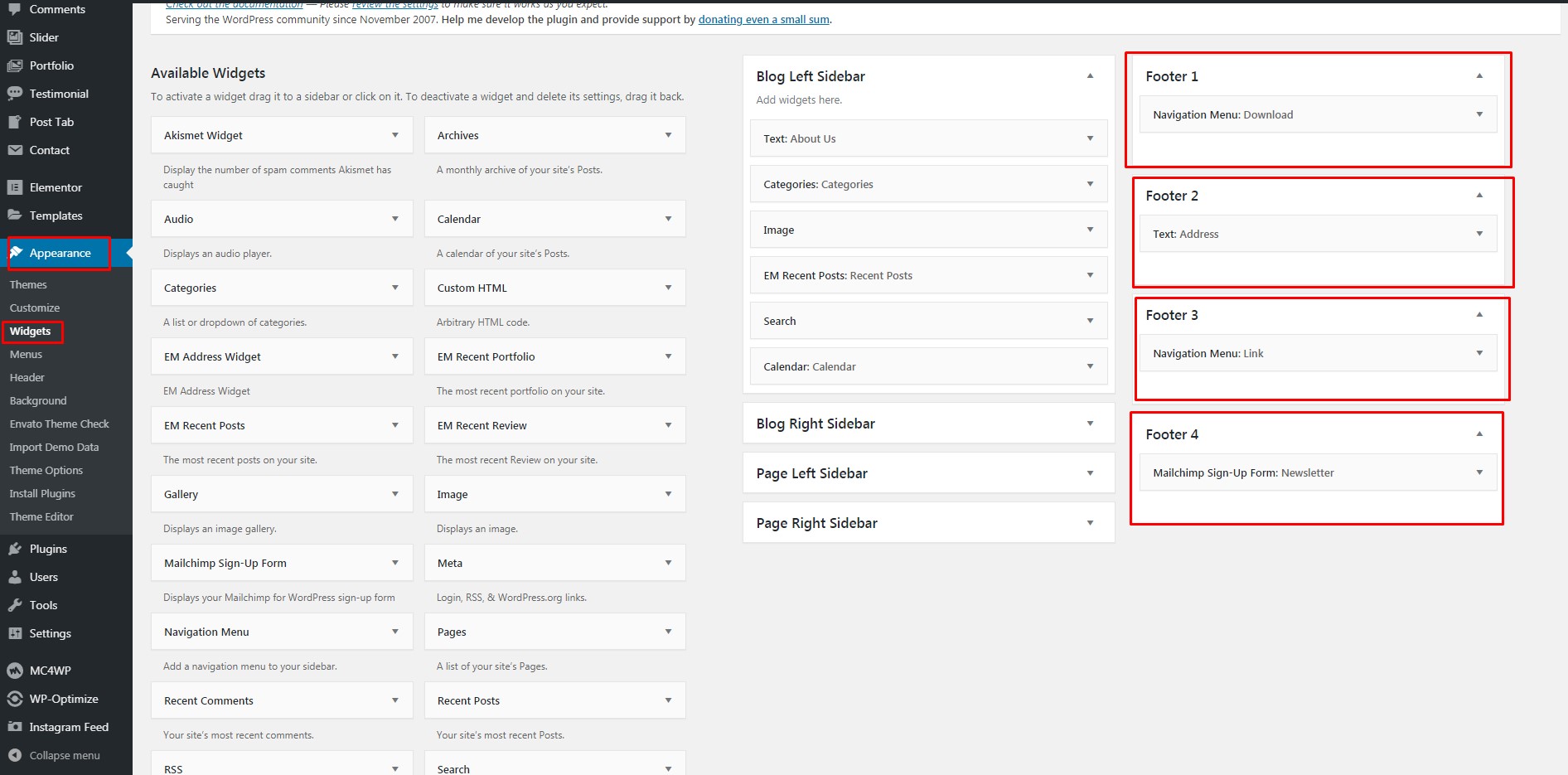
Task: Open the Image widget in Blog Left Sidebar
Action: click(x=929, y=230)
